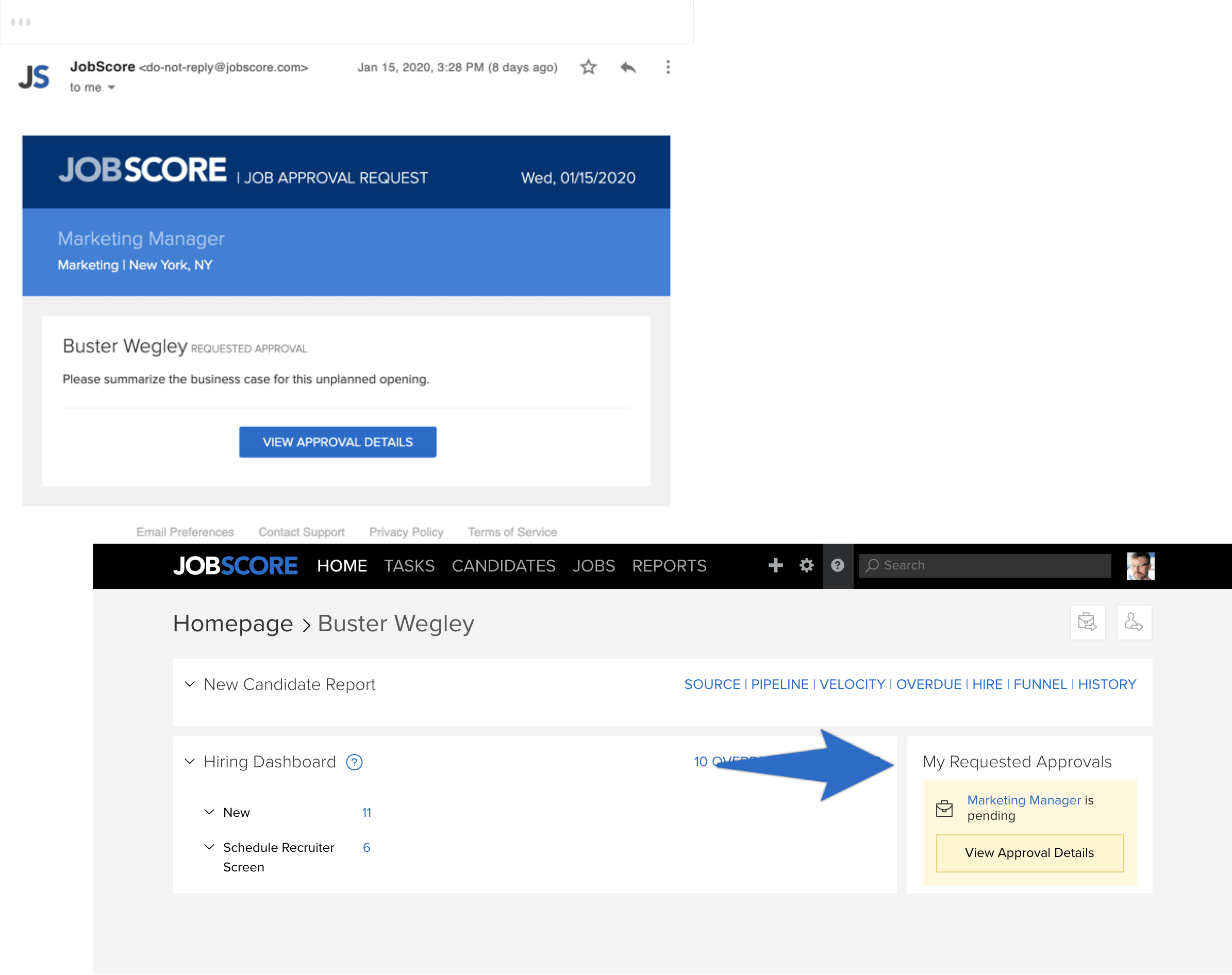Click the JobScore logo in navbar

tap(235, 566)
